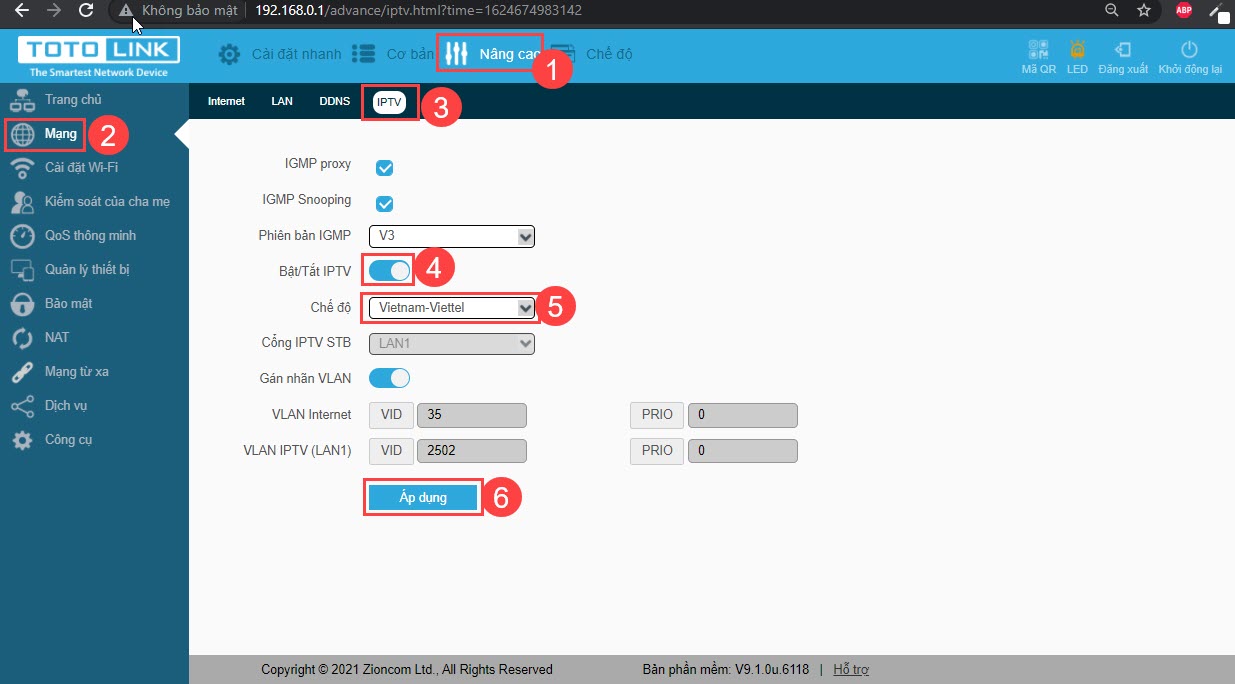This screenshot has height=684, width=1235.
Task: Click the Copyright © 2021 Zioncom text
Action: coord(407,669)
